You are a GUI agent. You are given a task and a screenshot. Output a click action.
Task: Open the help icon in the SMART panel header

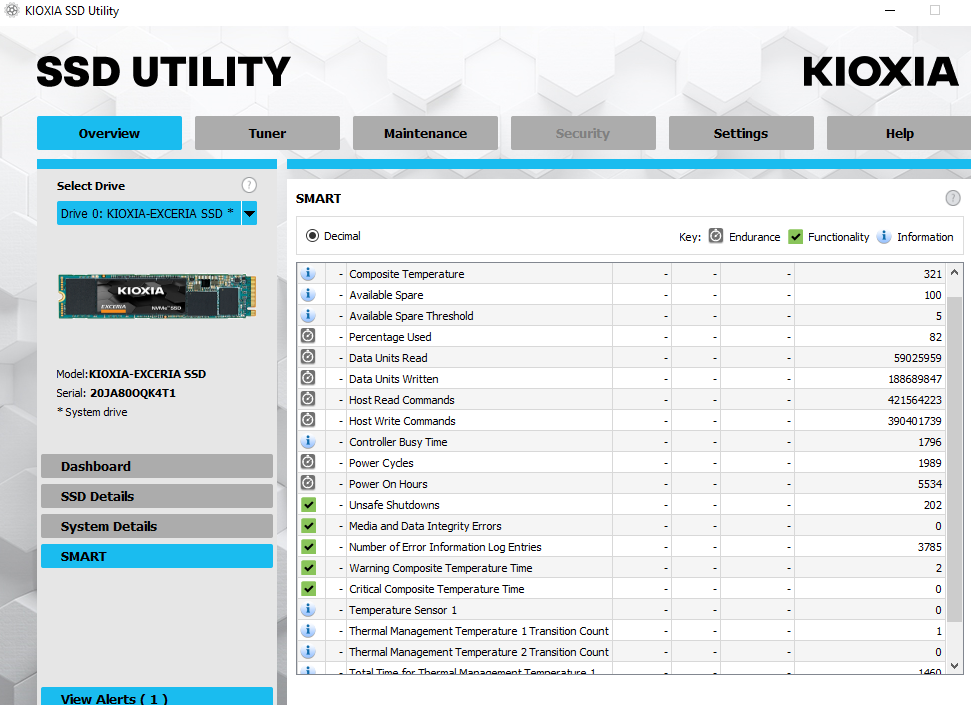tap(953, 198)
